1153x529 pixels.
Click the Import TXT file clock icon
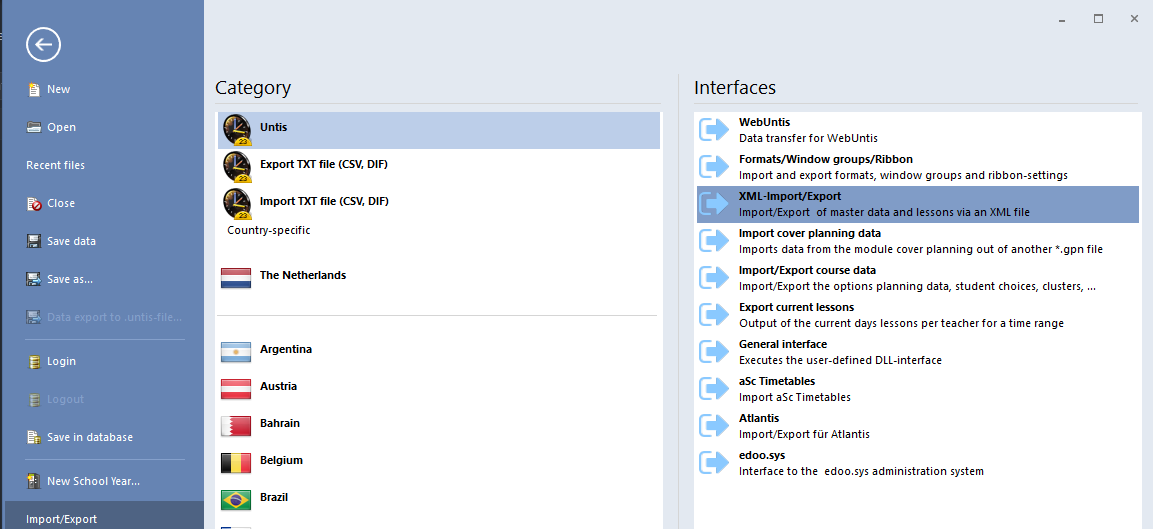pos(237,204)
